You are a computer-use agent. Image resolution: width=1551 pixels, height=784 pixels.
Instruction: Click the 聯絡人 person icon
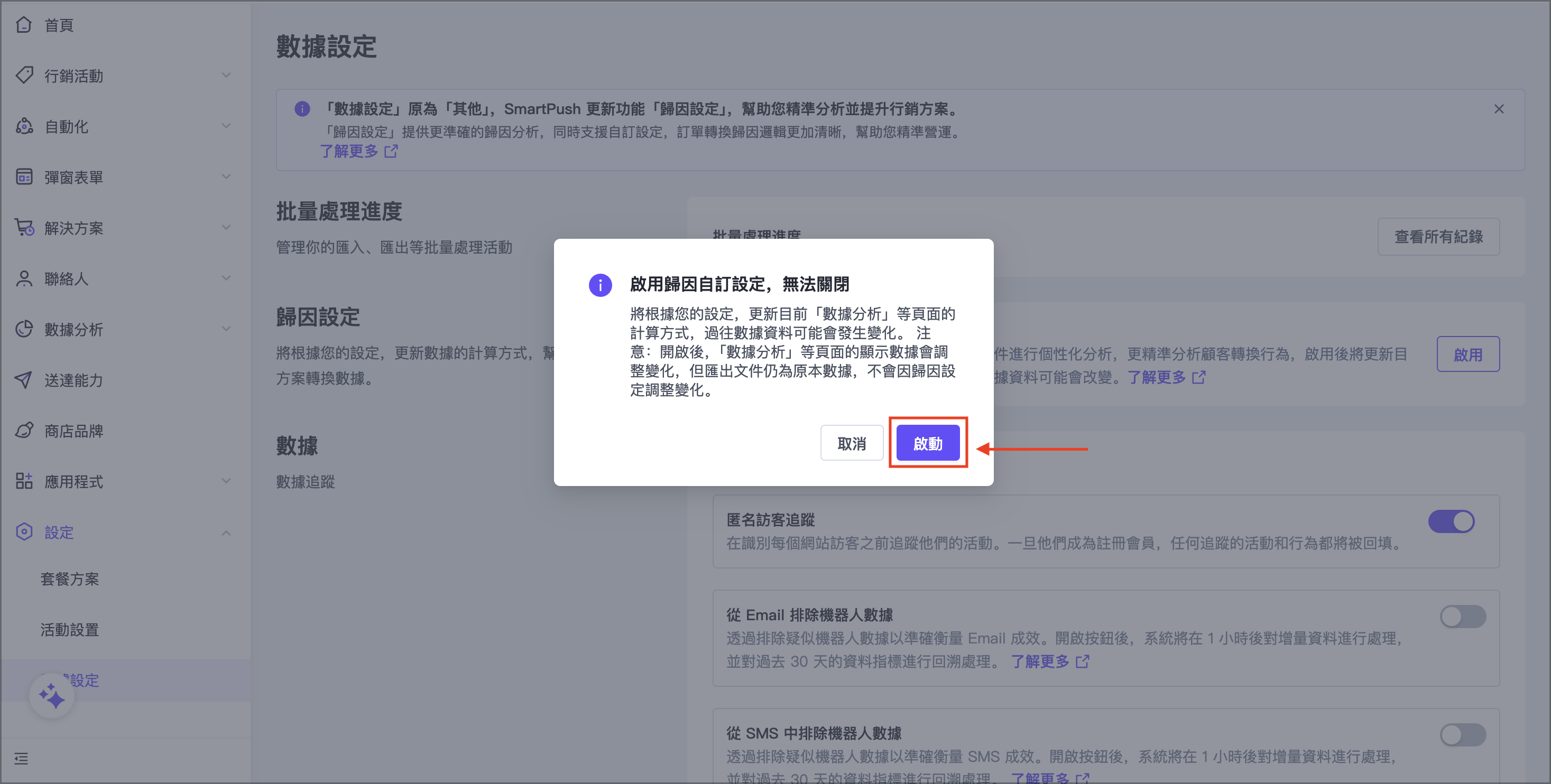pyautogui.click(x=24, y=278)
